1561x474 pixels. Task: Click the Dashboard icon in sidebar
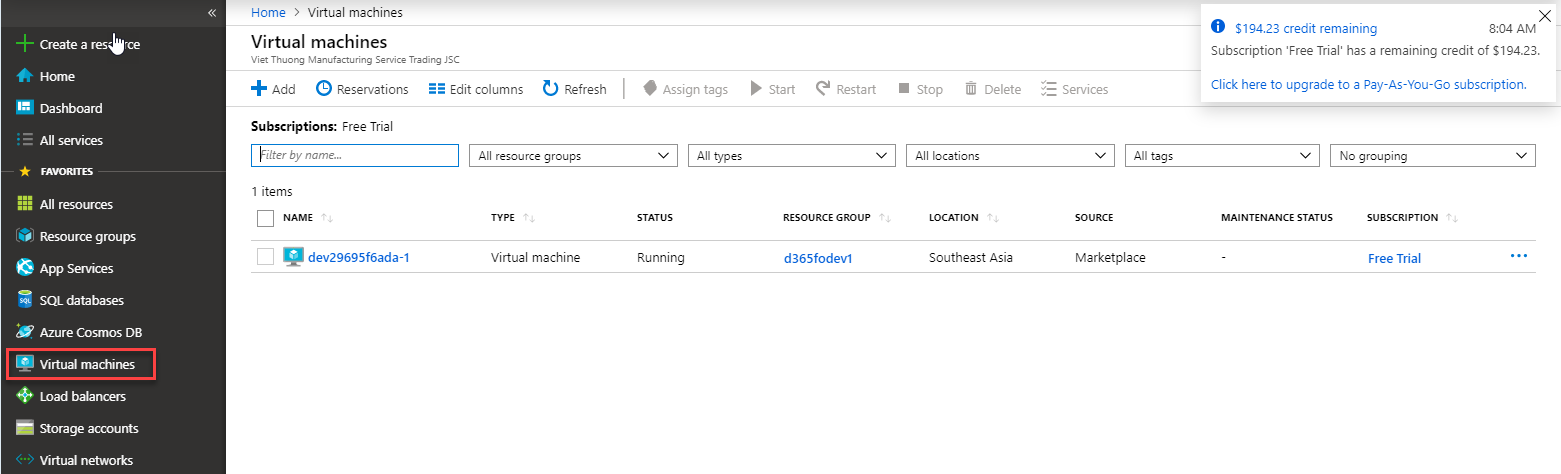coord(26,108)
